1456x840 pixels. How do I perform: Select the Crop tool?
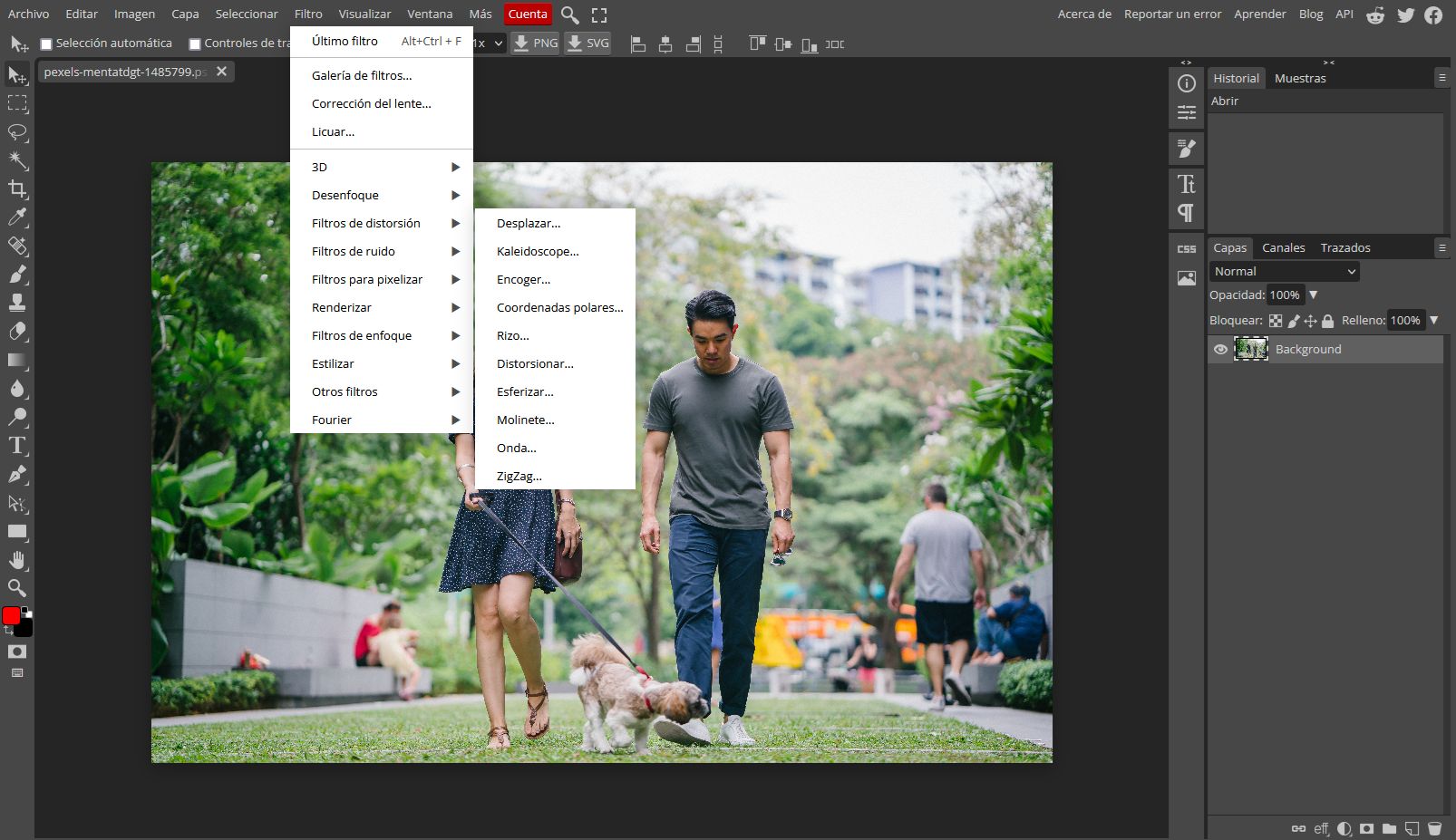[x=17, y=188]
